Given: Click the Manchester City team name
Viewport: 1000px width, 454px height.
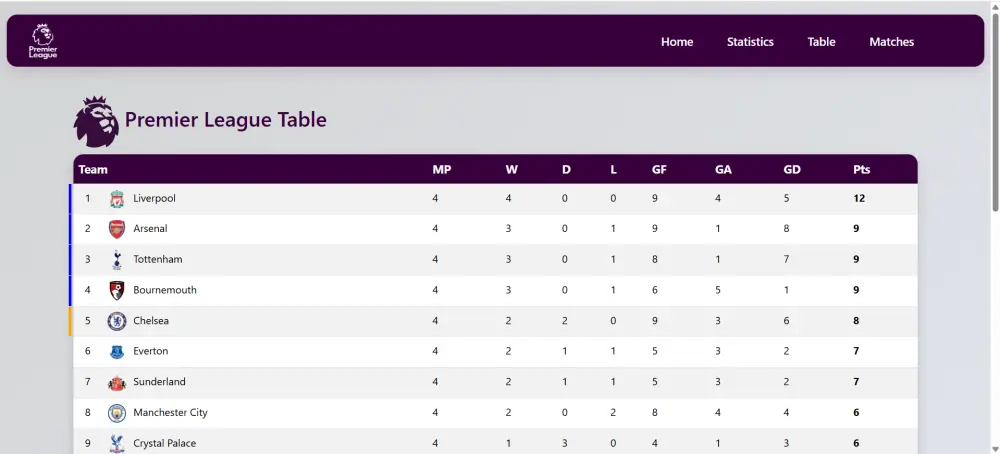Looking at the screenshot, I should click(x=170, y=413).
